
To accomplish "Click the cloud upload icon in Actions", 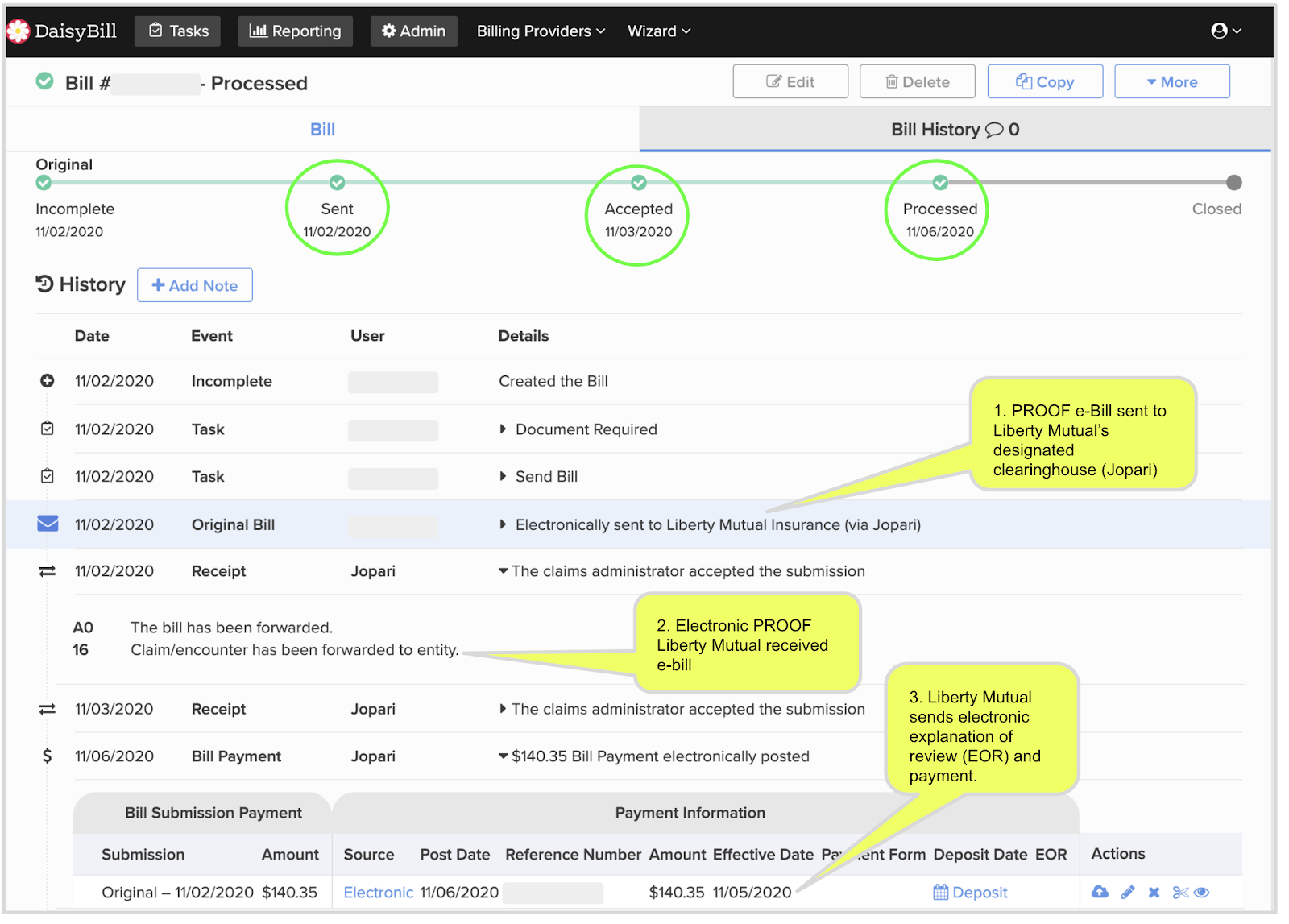I will 1100,892.
